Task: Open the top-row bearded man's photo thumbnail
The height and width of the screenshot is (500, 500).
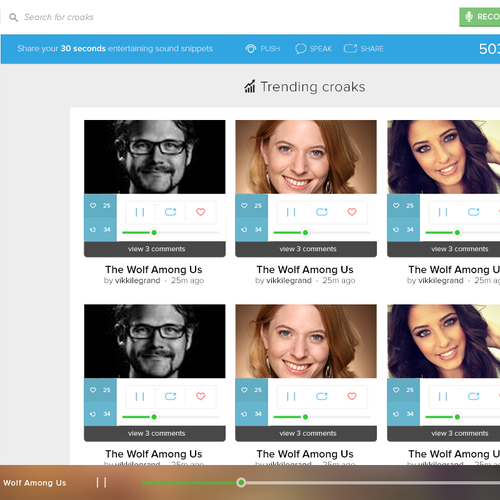Action: [155, 157]
